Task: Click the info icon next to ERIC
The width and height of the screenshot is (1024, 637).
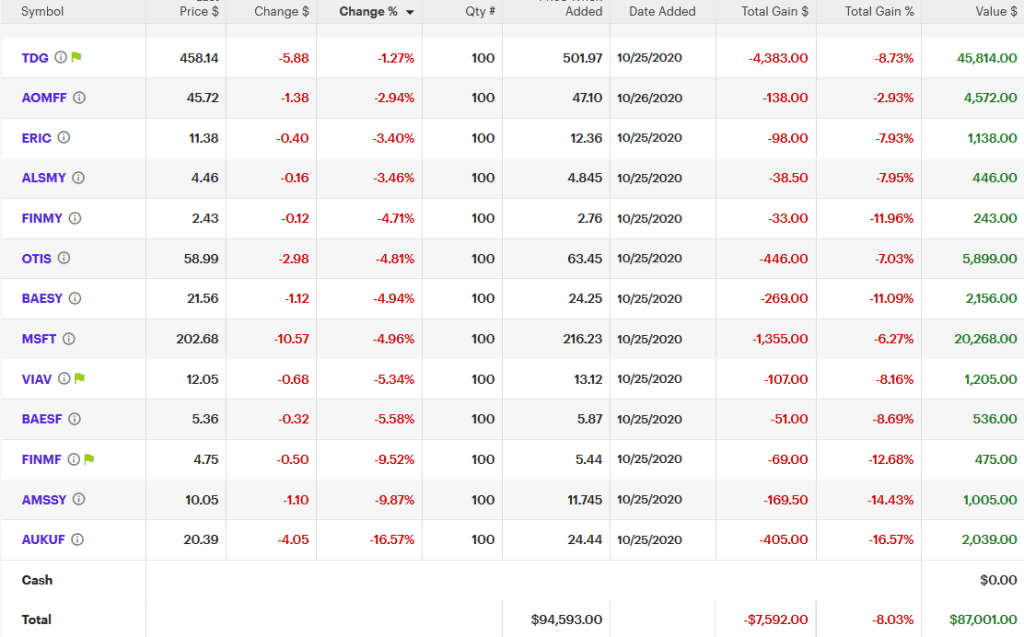Action: click(64, 138)
